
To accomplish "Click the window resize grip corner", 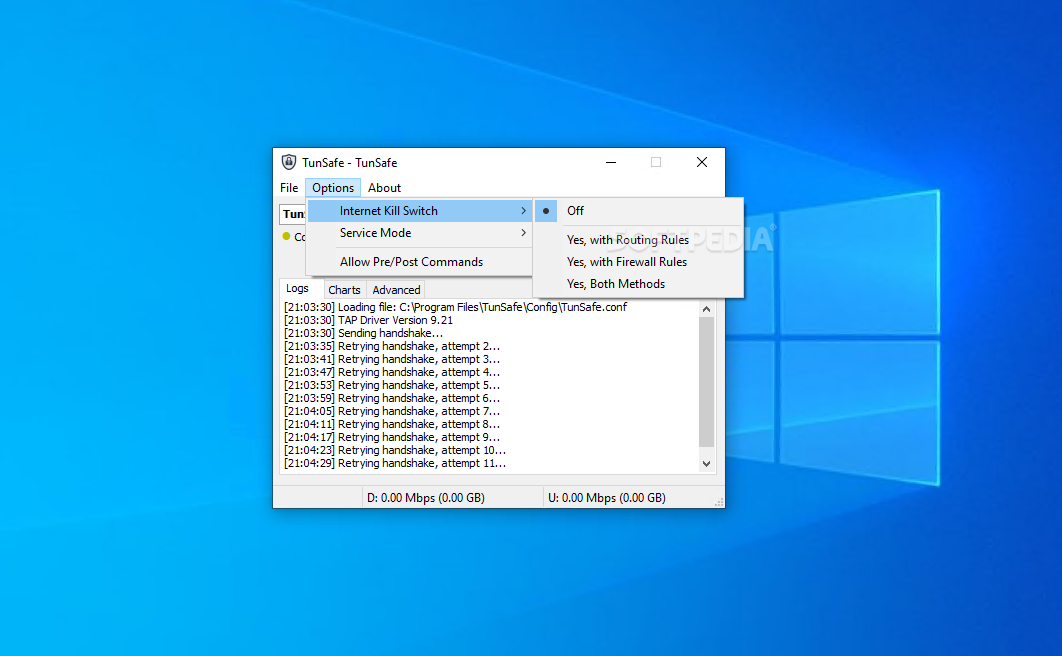I will [719, 502].
